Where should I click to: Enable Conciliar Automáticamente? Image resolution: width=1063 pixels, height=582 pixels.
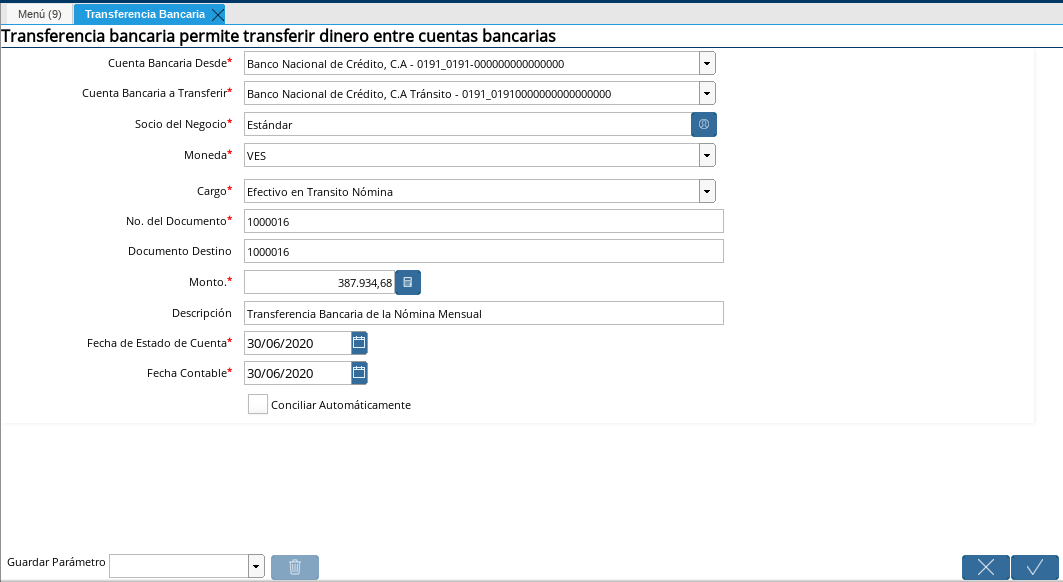[257, 404]
